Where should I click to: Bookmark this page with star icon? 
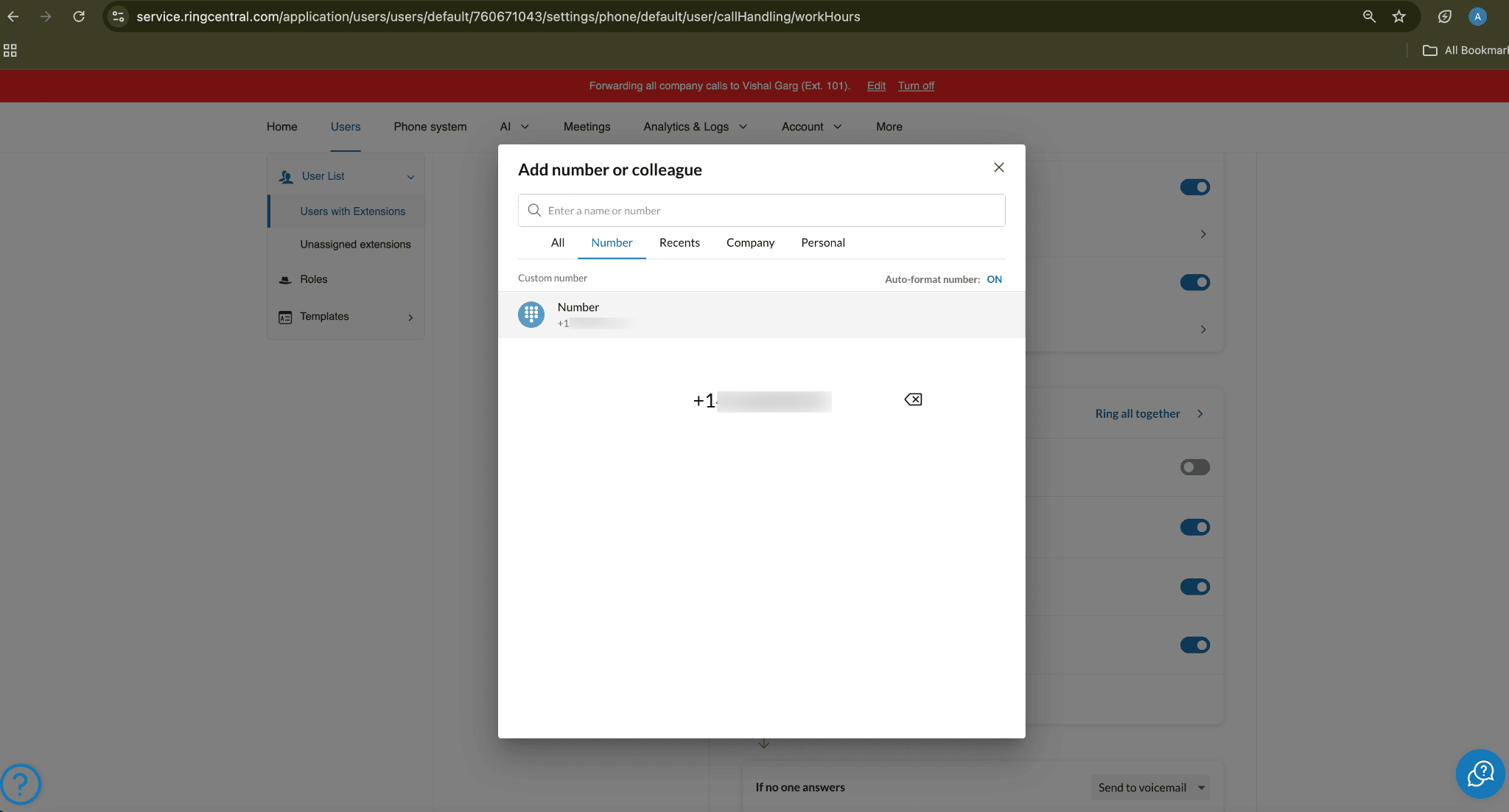(x=1399, y=16)
